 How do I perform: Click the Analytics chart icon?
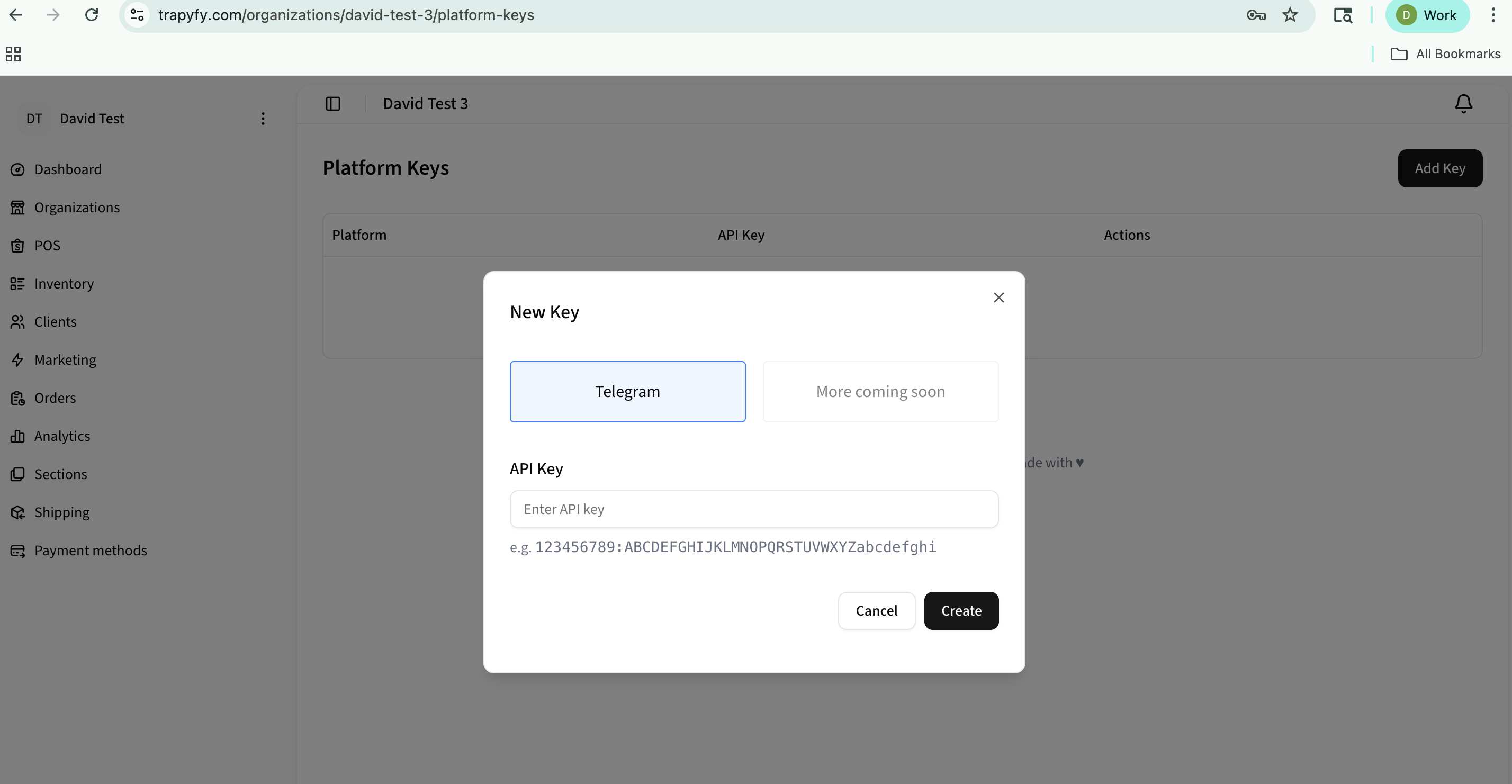pos(17,437)
